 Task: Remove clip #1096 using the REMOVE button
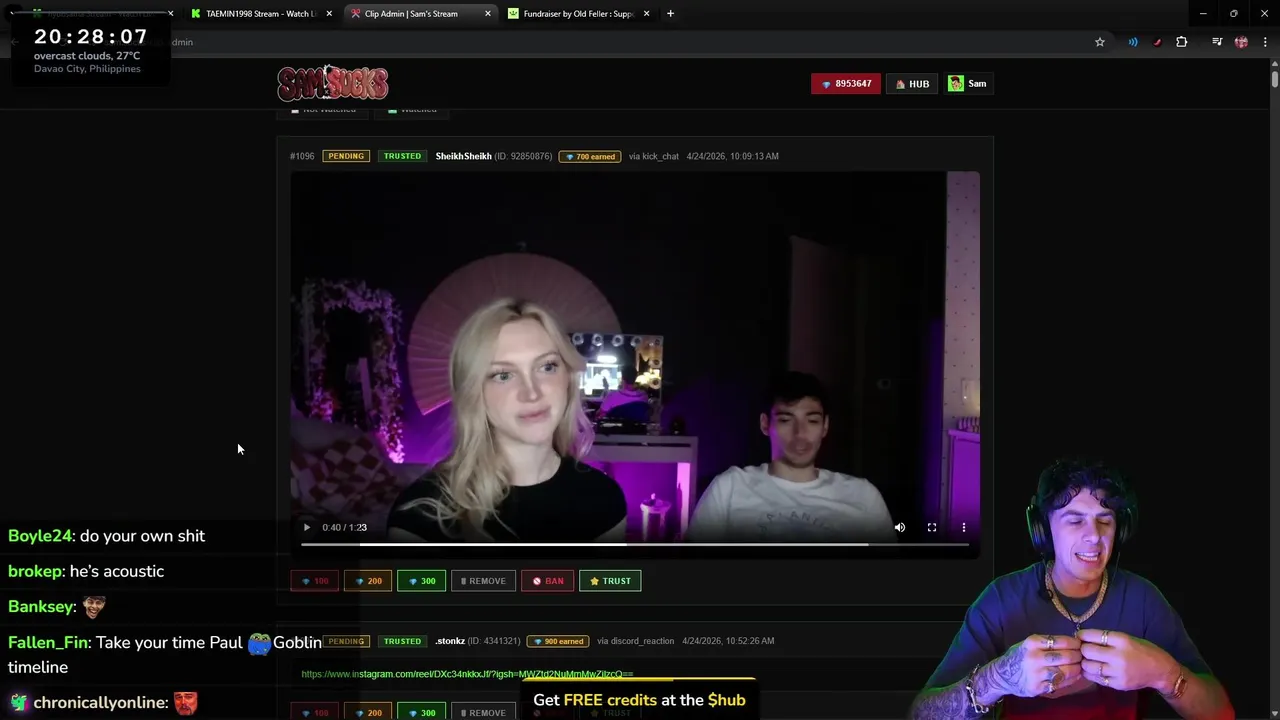click(x=483, y=581)
